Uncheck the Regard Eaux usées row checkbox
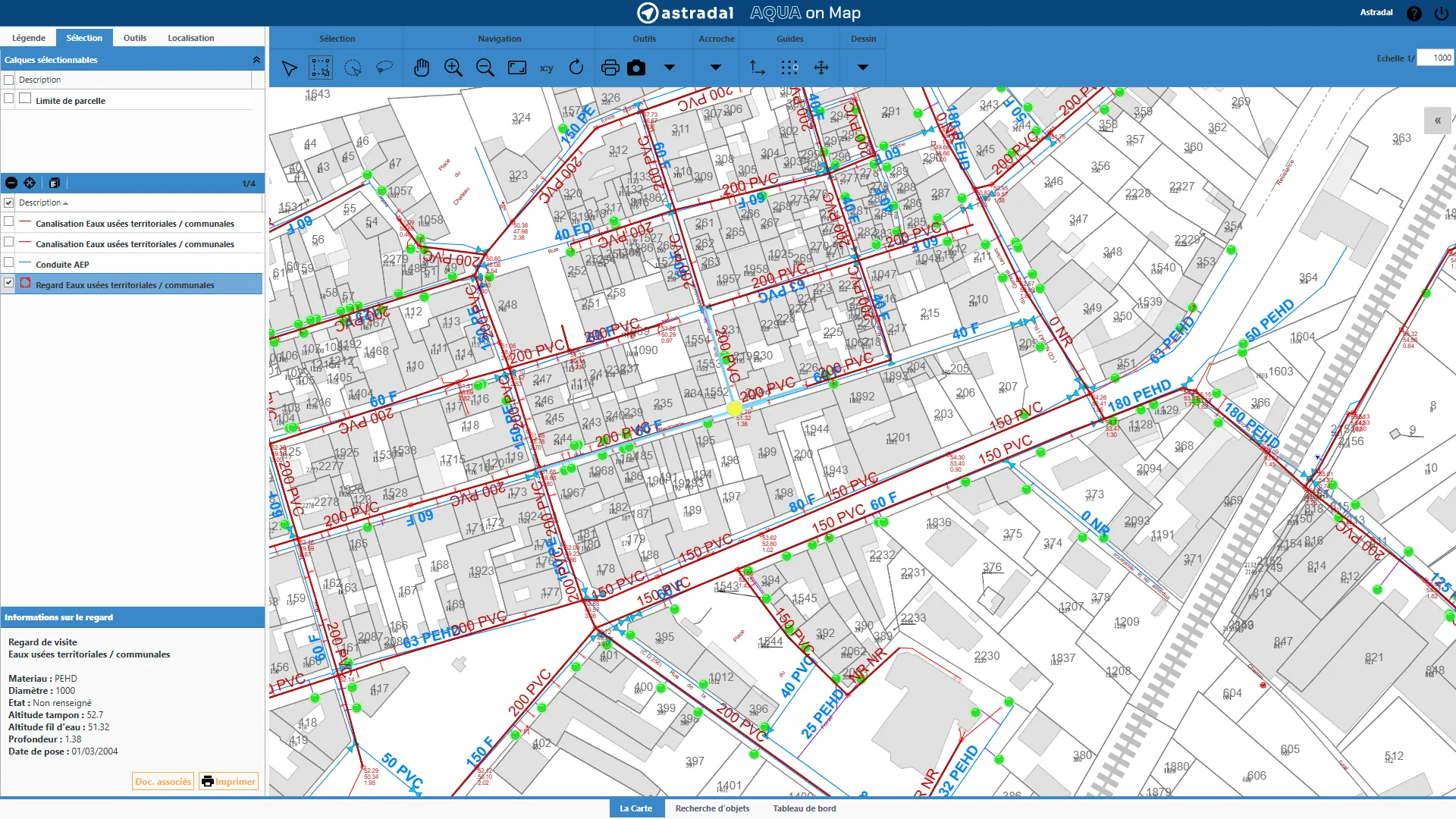 click(x=9, y=283)
